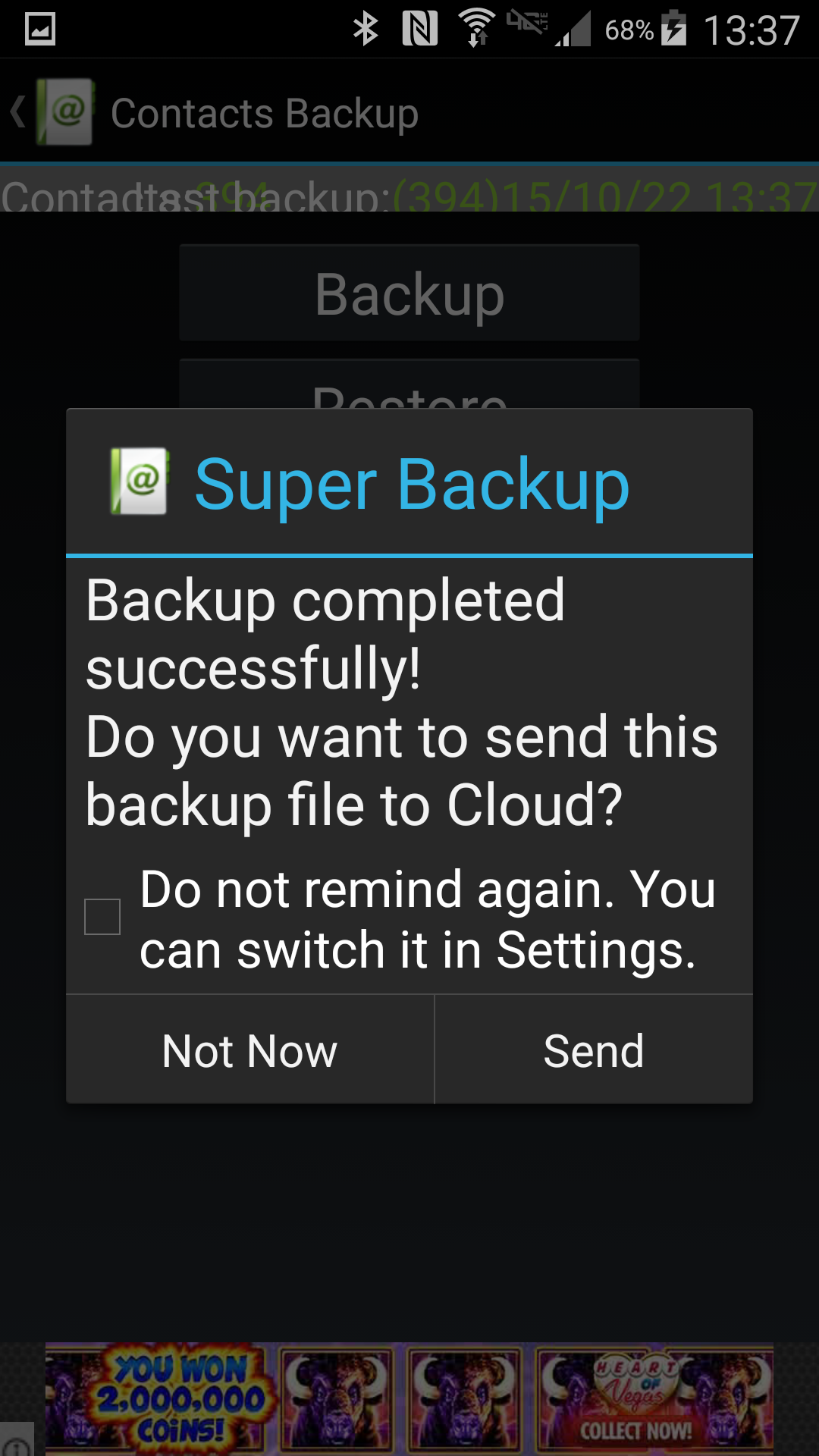Tap the Bluetooth status icon
Viewport: 819px width, 1456px height.
tap(366, 30)
